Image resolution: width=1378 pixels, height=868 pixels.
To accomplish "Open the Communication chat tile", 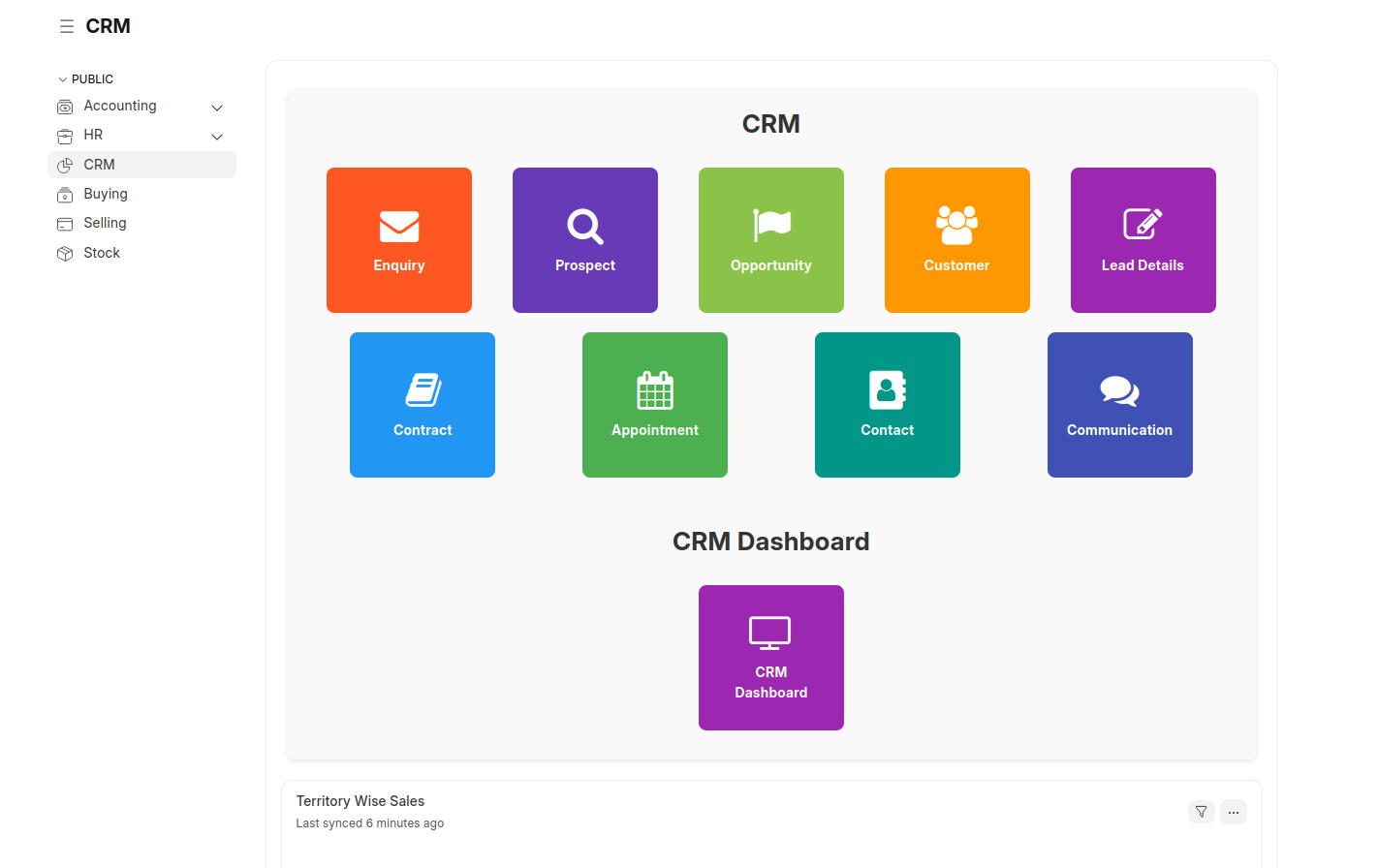I will [1120, 404].
